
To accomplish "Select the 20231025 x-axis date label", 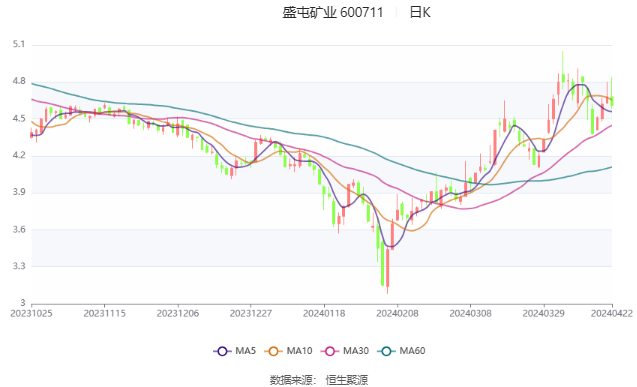I will (x=31, y=313).
